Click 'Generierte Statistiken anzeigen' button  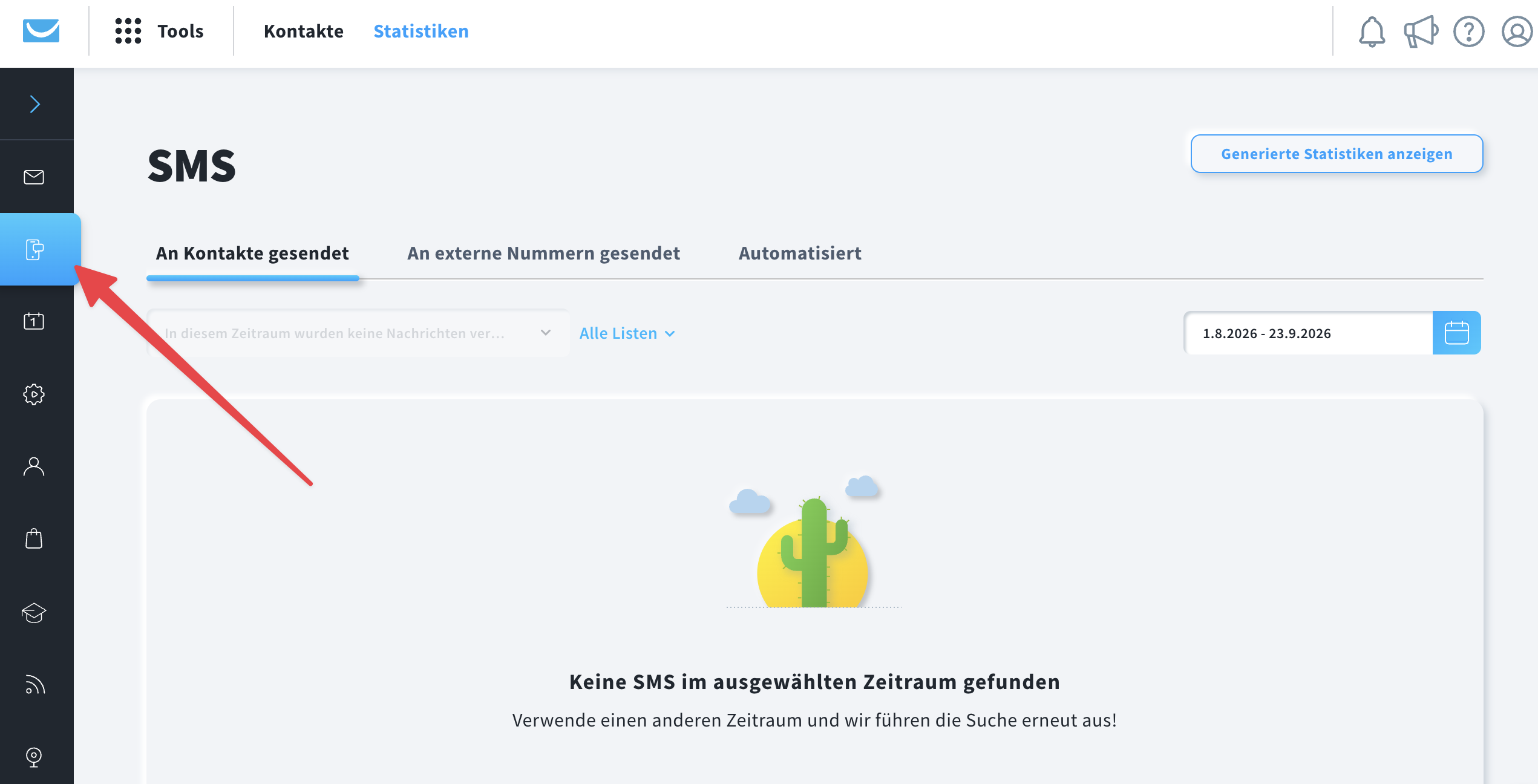tap(1337, 154)
